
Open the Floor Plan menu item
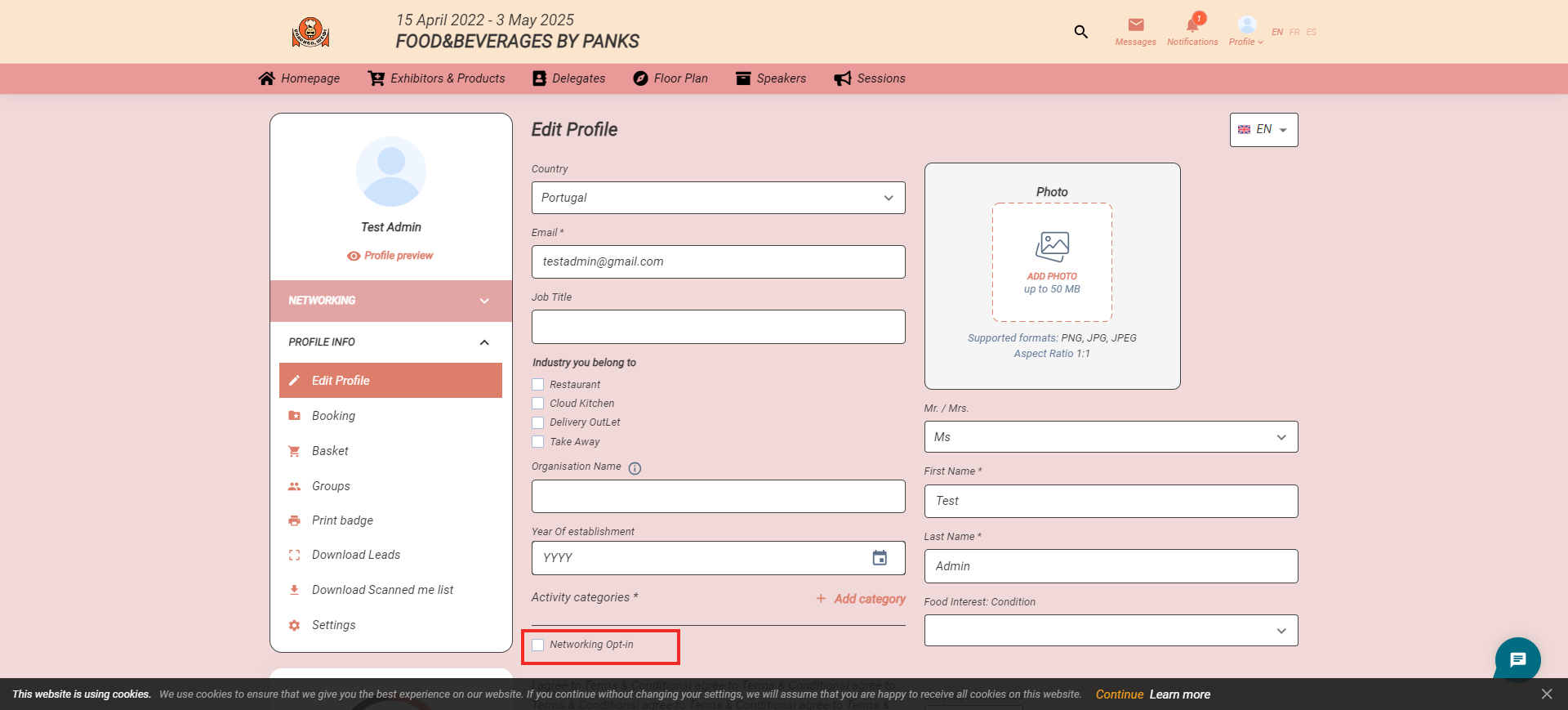[670, 78]
